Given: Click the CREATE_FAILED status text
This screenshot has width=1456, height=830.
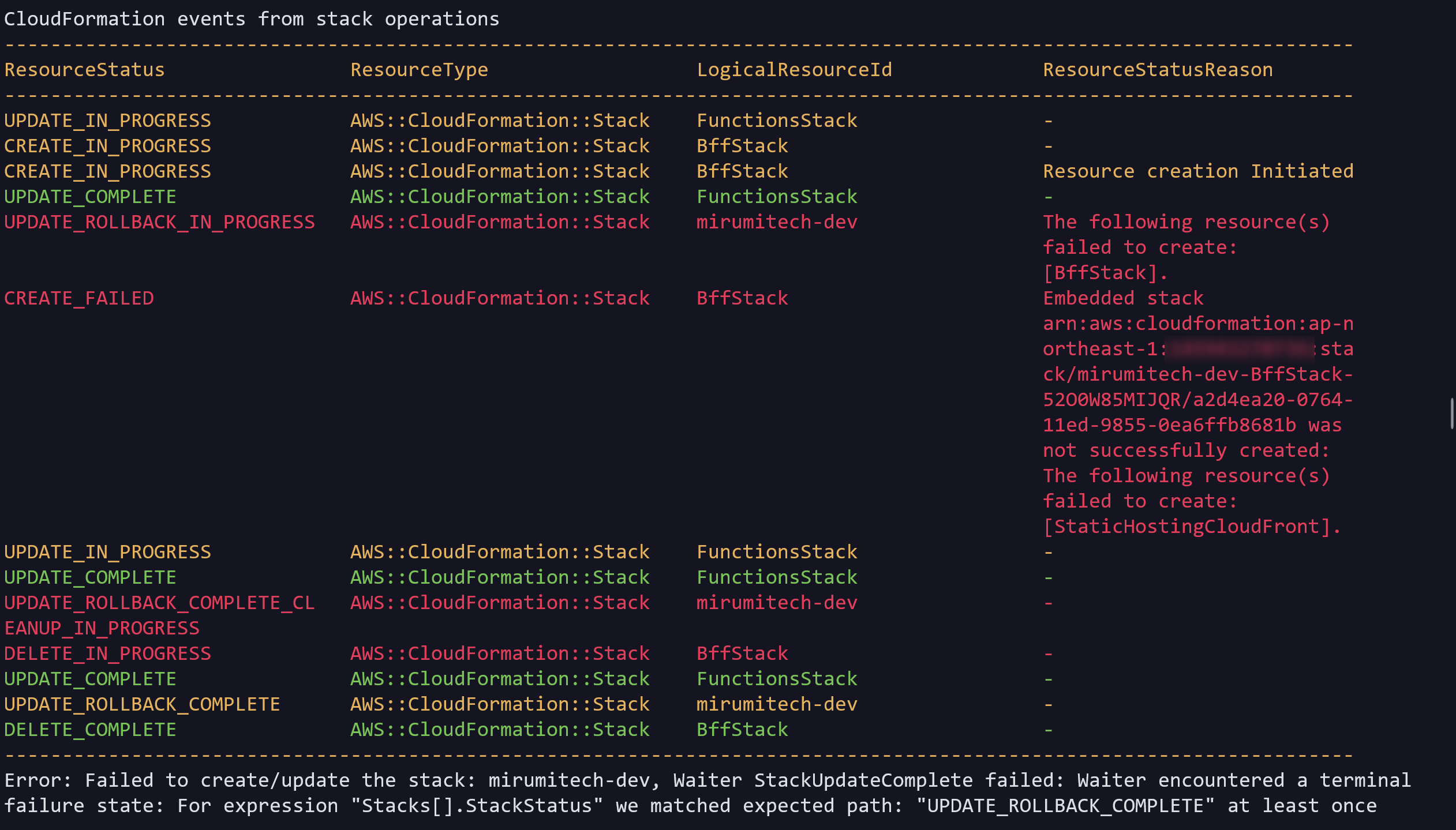Looking at the screenshot, I should tap(79, 298).
